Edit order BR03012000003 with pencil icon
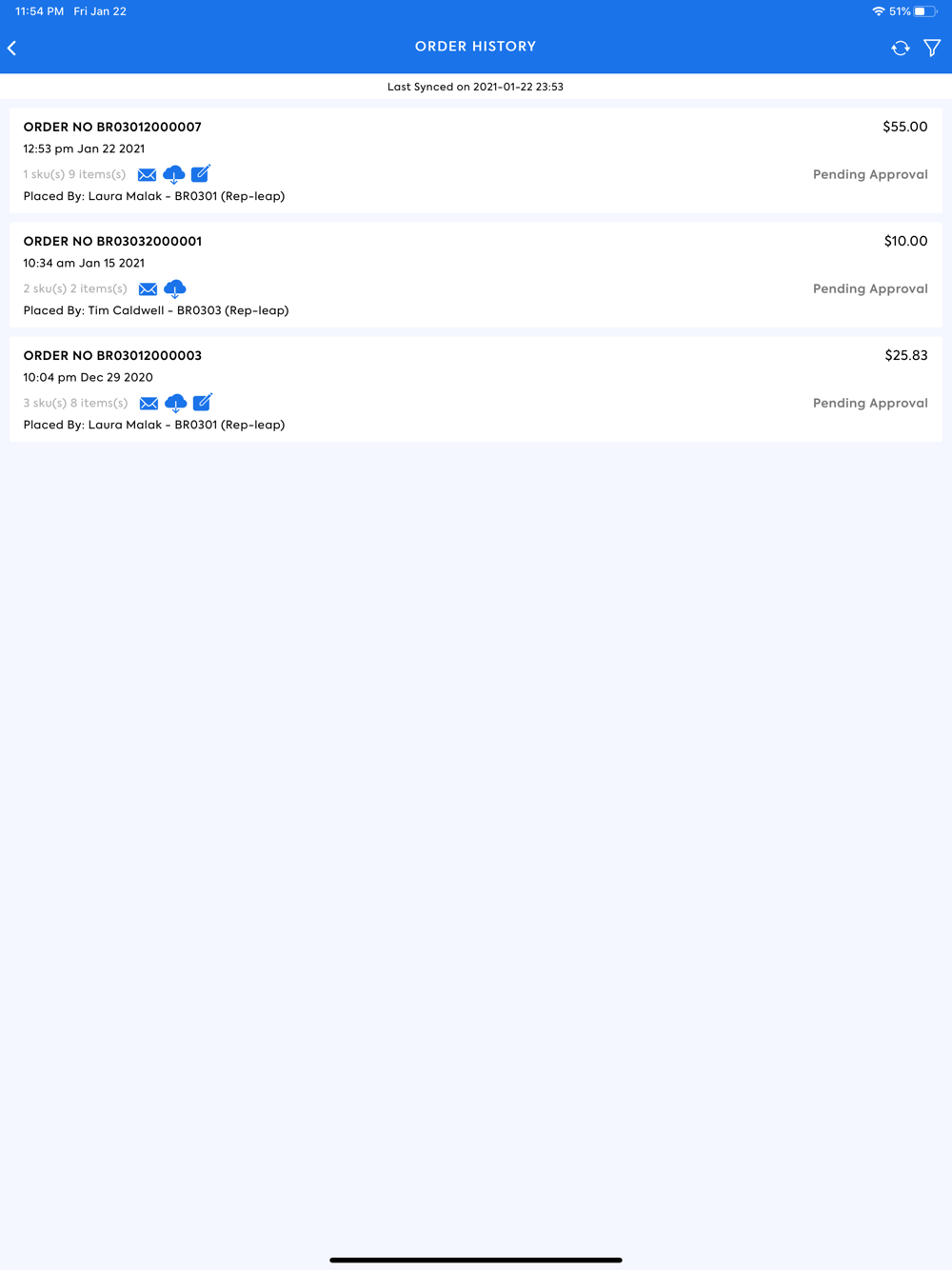The image size is (952, 1270). coord(203,402)
